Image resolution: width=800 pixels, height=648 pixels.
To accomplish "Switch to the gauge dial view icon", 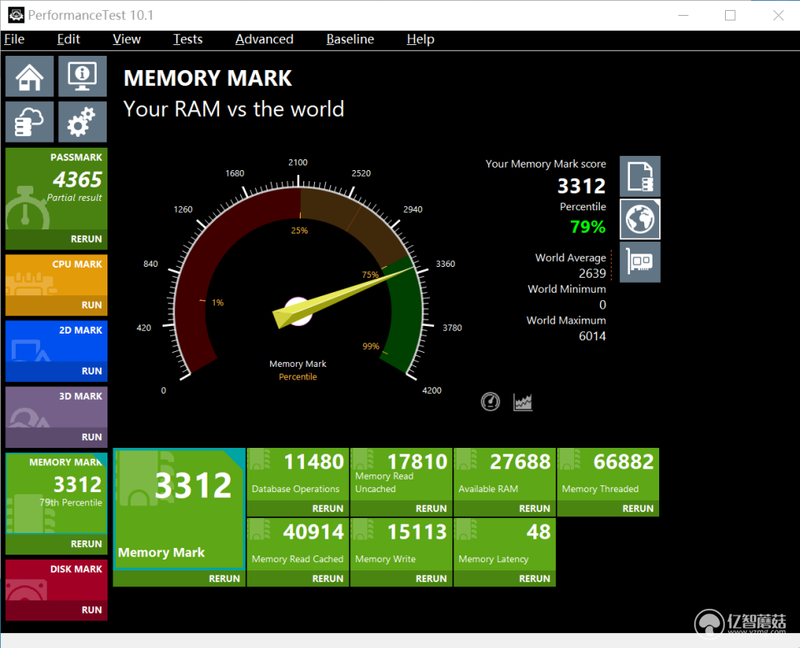I will tap(490, 402).
